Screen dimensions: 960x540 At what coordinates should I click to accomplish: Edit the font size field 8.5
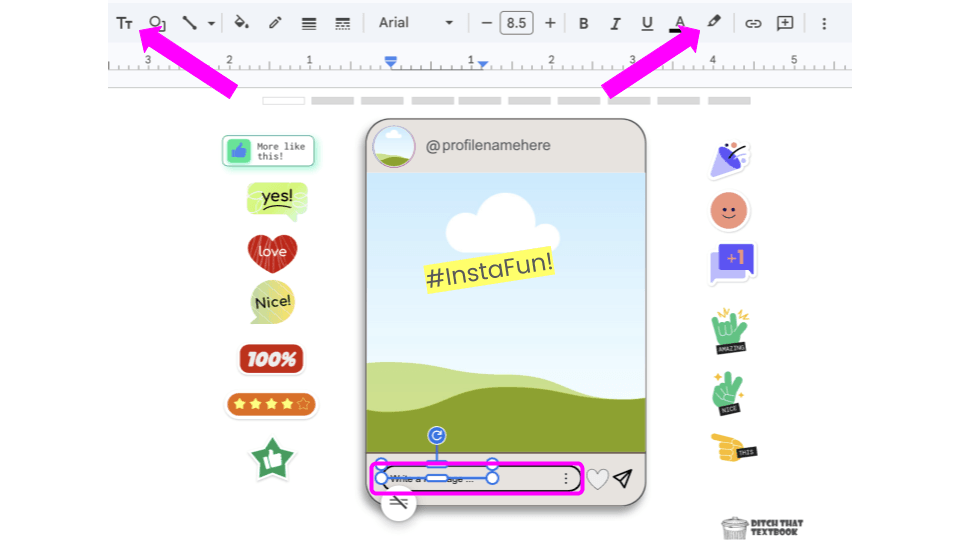516,23
